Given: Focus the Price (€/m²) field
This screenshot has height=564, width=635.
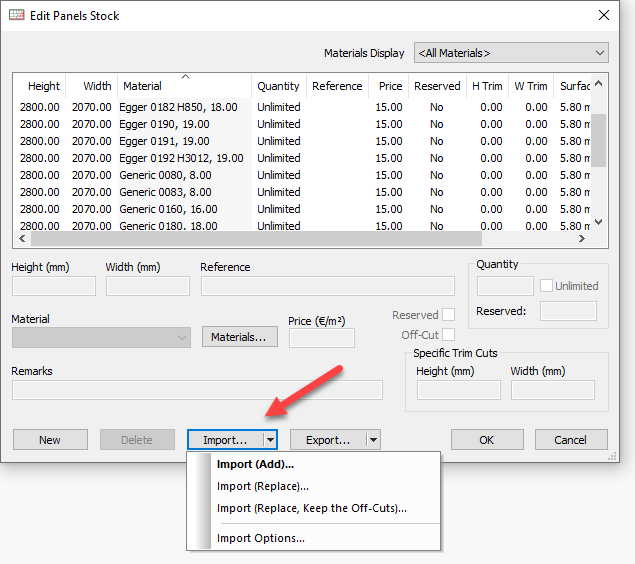Looking at the screenshot, I should pyautogui.click(x=322, y=338).
